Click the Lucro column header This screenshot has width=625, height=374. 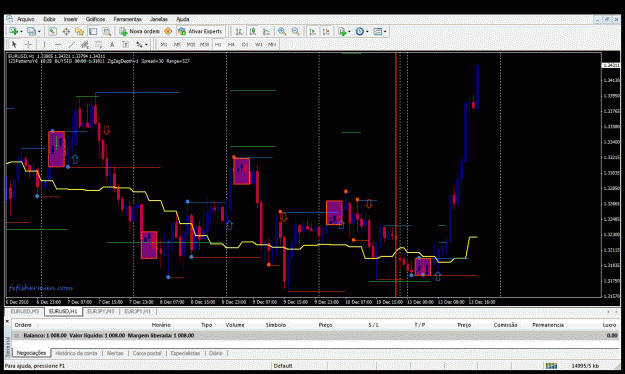coord(609,325)
